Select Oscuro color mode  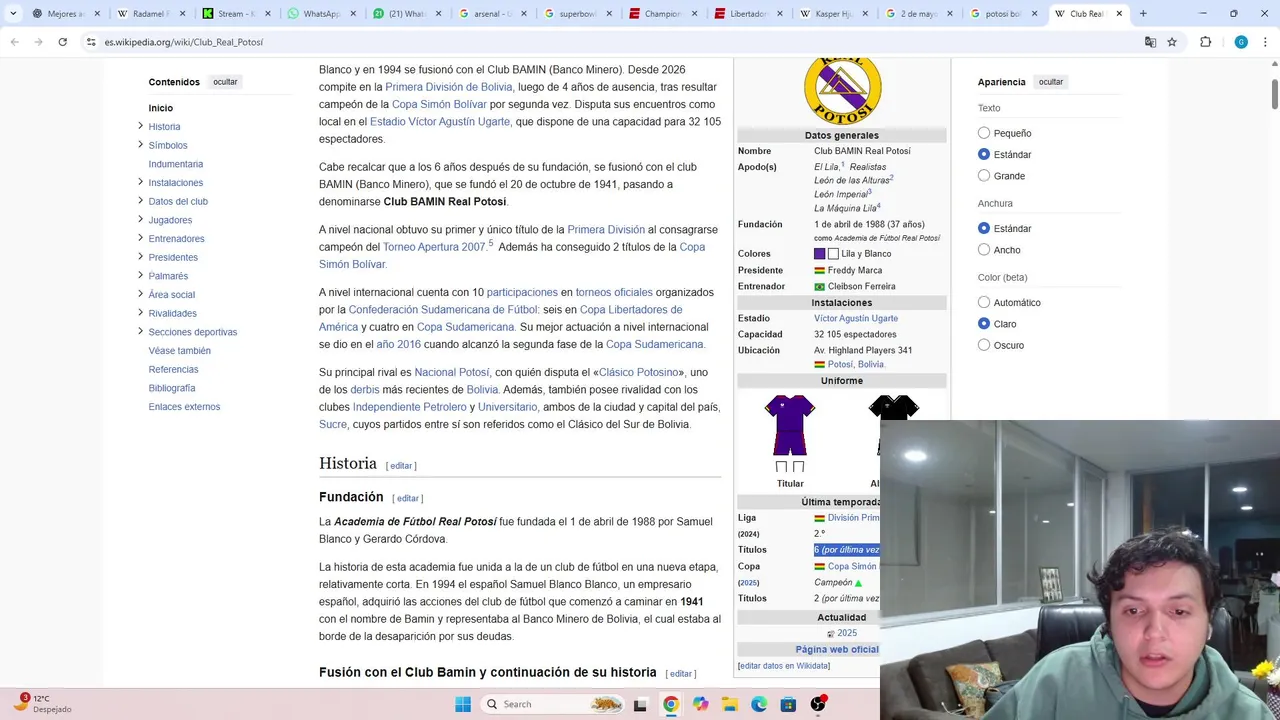click(x=984, y=345)
